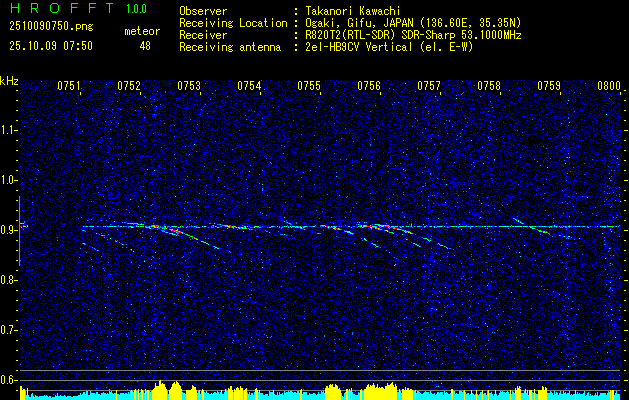Select the file name 2510090750.png
629x400 pixels.
click(51, 27)
